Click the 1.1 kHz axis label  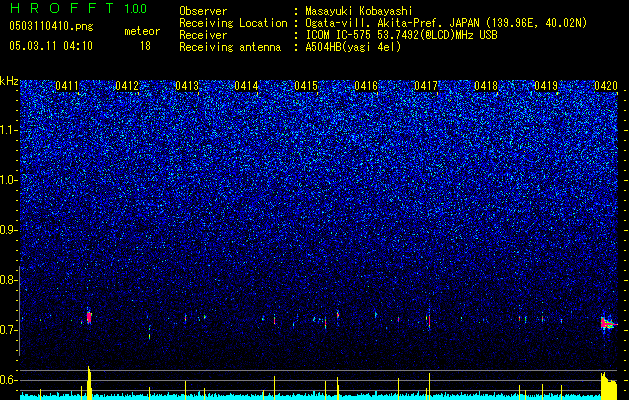pyautogui.click(x=8, y=130)
